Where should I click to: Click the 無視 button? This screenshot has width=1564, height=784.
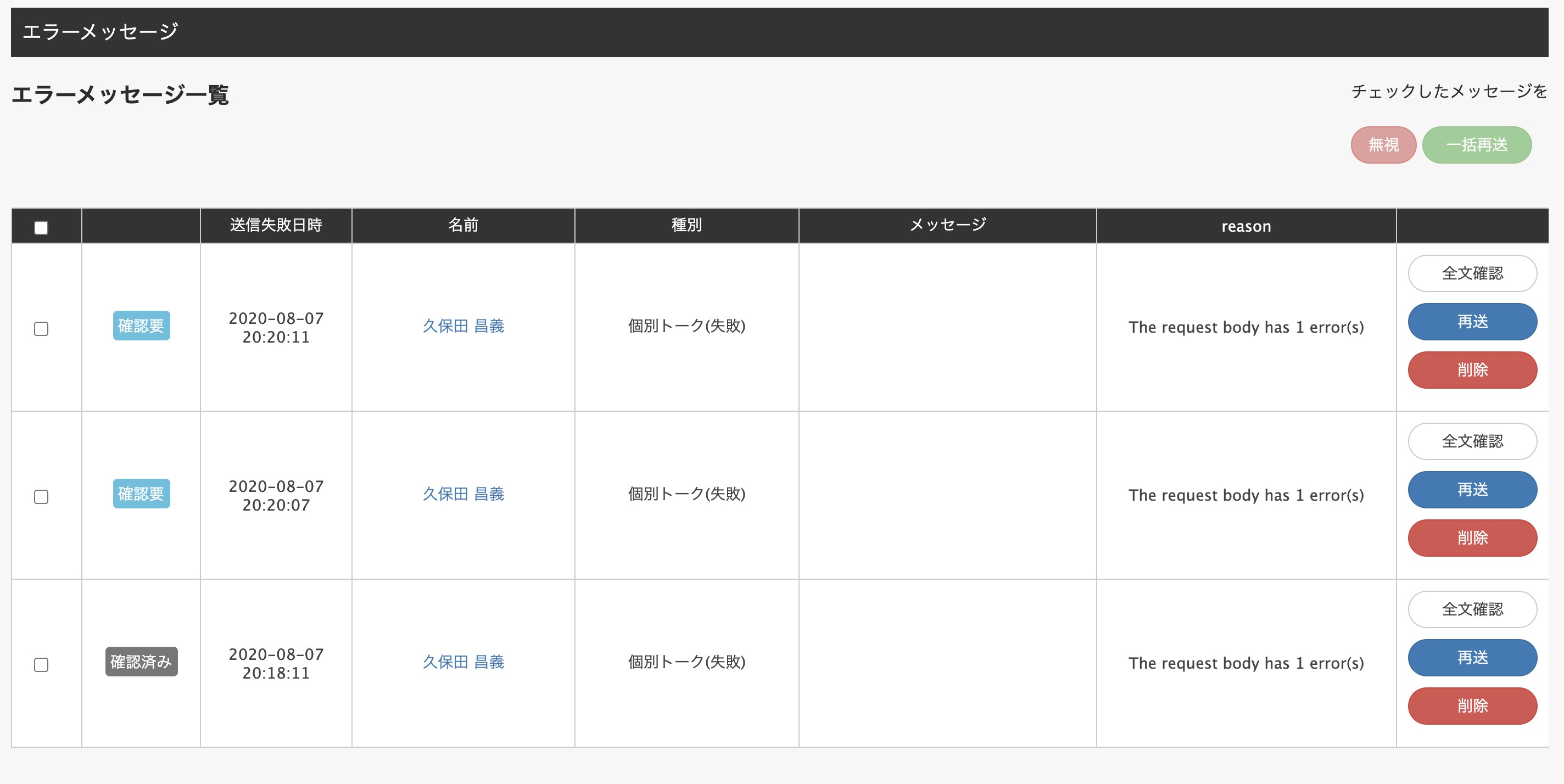(1383, 145)
